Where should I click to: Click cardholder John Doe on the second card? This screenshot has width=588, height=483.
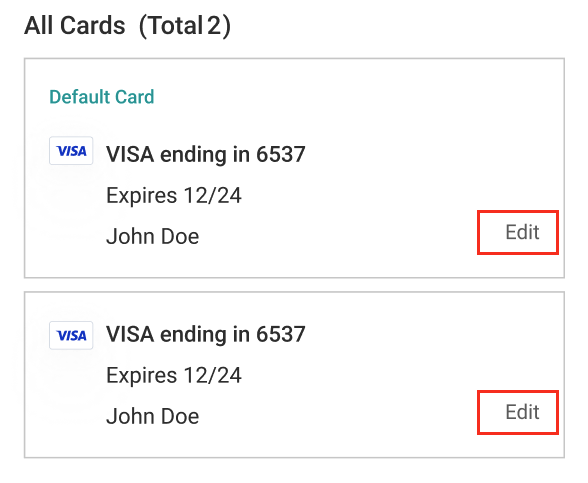click(x=153, y=416)
